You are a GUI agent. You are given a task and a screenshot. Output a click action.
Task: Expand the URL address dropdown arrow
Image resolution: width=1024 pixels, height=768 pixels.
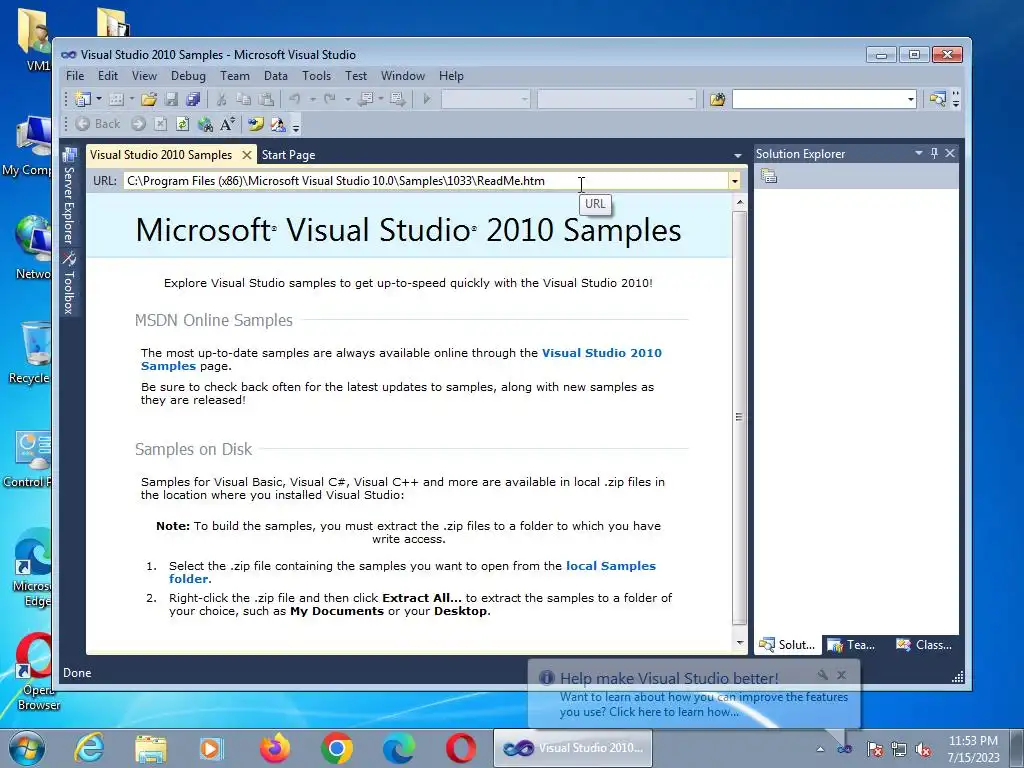tap(735, 181)
